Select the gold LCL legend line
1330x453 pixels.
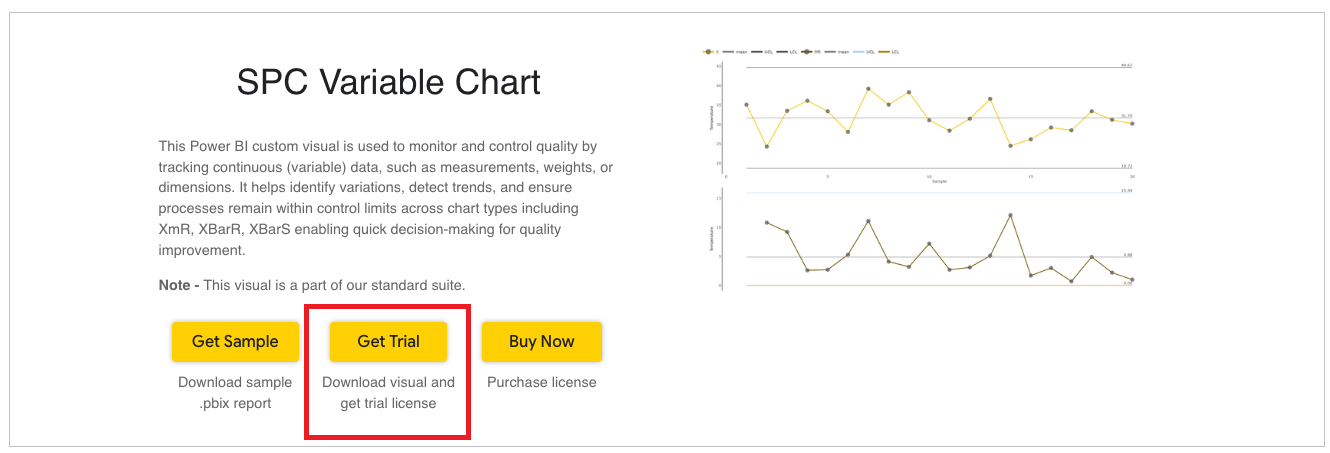click(x=885, y=51)
